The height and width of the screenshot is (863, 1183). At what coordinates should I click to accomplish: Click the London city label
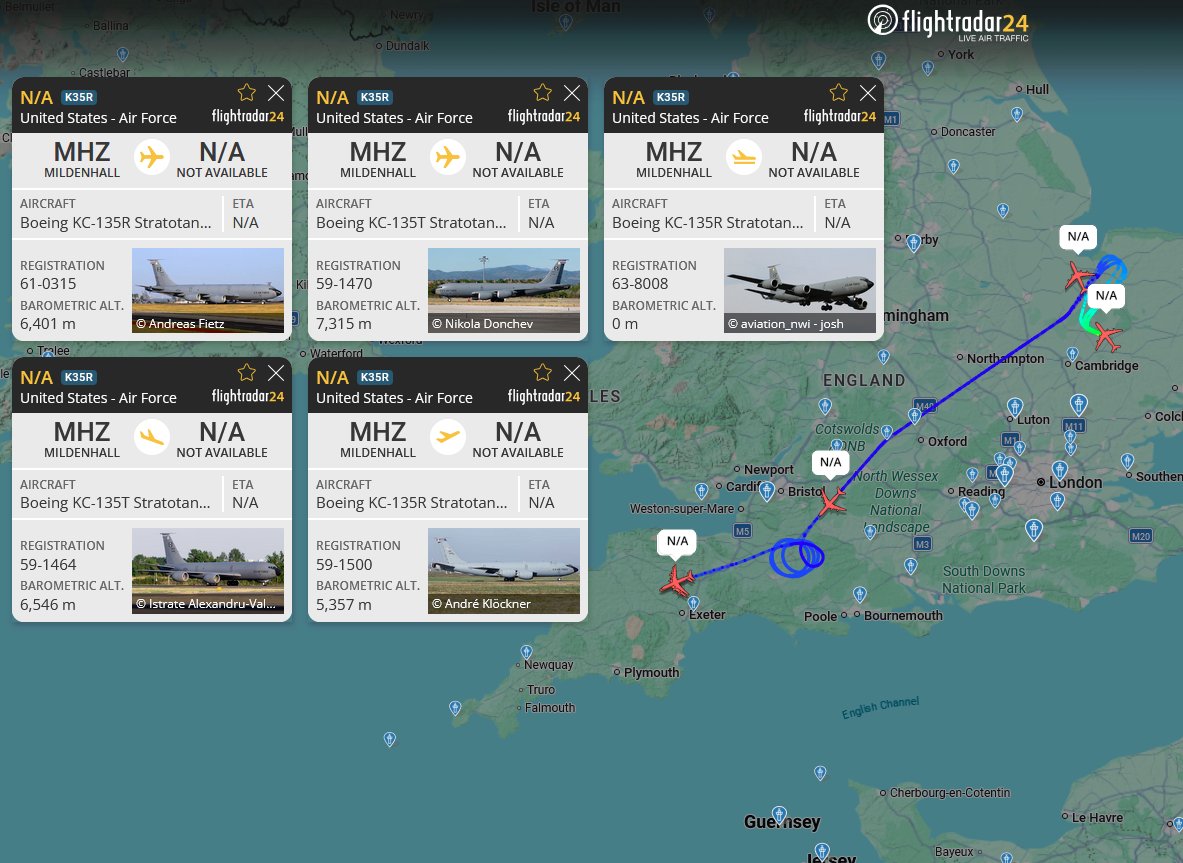tap(1076, 483)
